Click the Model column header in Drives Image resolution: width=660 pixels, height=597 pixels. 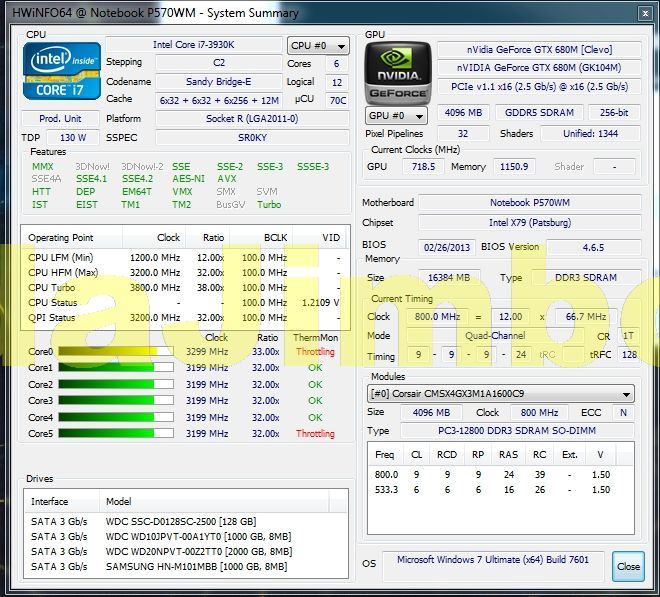pyautogui.click(x=214, y=501)
